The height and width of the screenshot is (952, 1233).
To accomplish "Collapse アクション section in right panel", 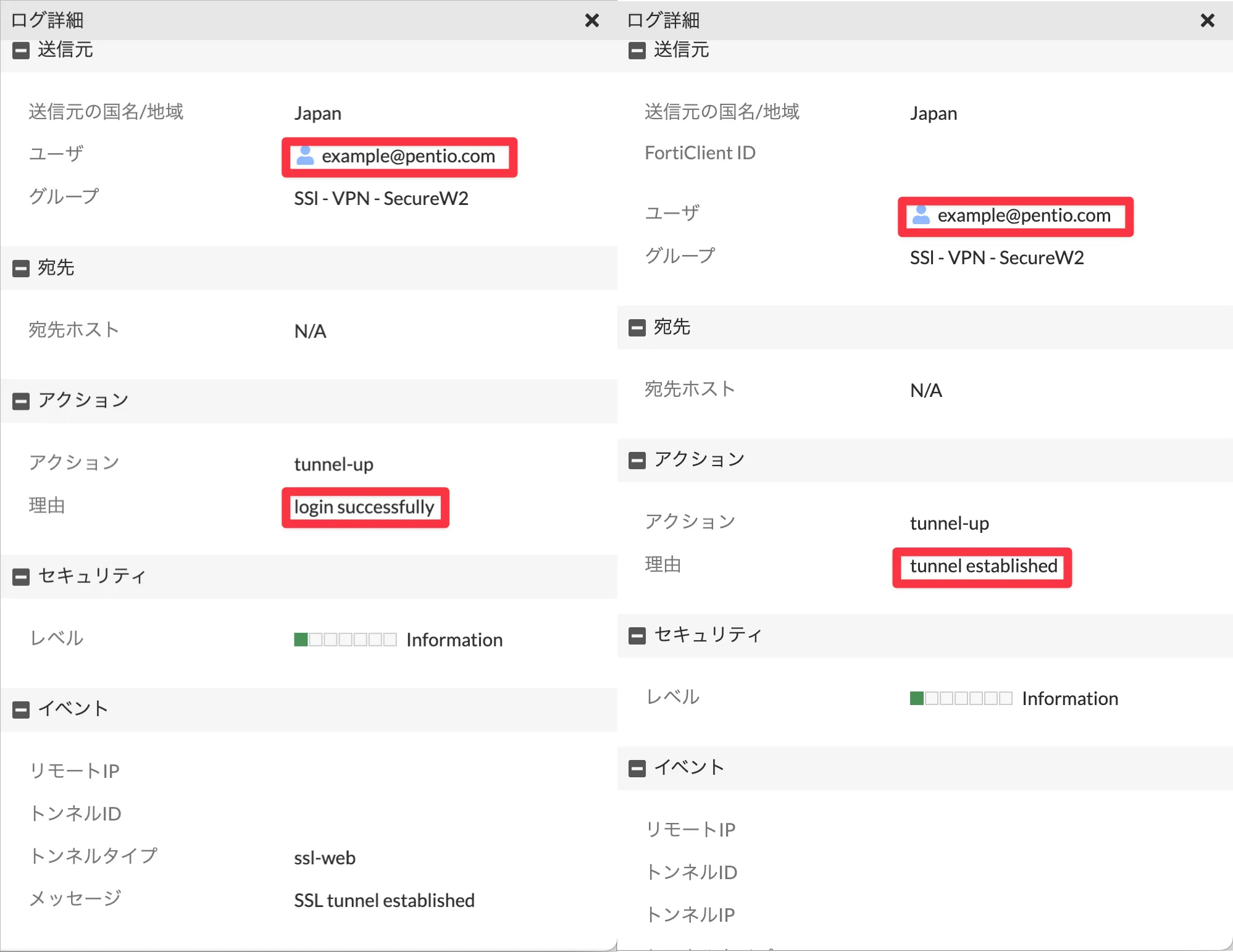I will [637, 461].
